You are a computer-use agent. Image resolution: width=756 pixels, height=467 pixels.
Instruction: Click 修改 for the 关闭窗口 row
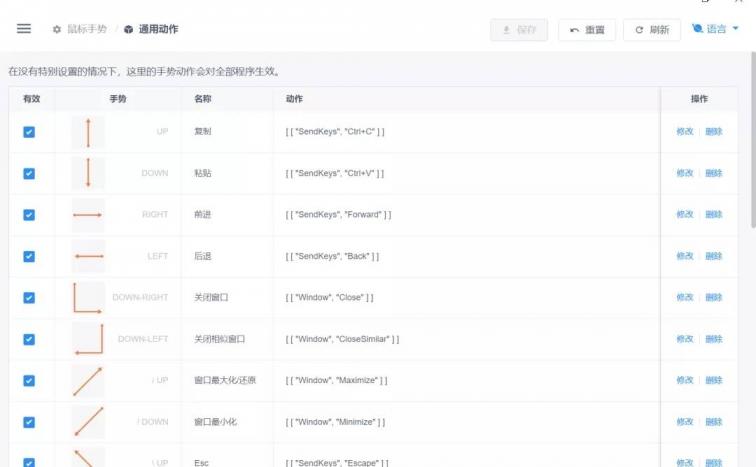click(x=685, y=297)
